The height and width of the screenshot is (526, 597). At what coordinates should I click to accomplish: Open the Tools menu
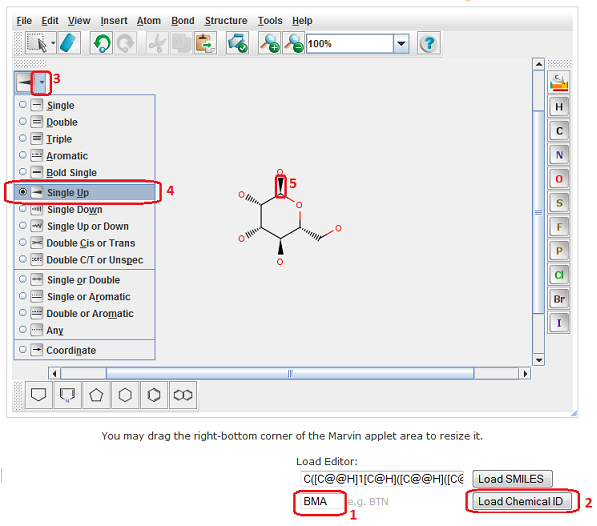(x=270, y=21)
